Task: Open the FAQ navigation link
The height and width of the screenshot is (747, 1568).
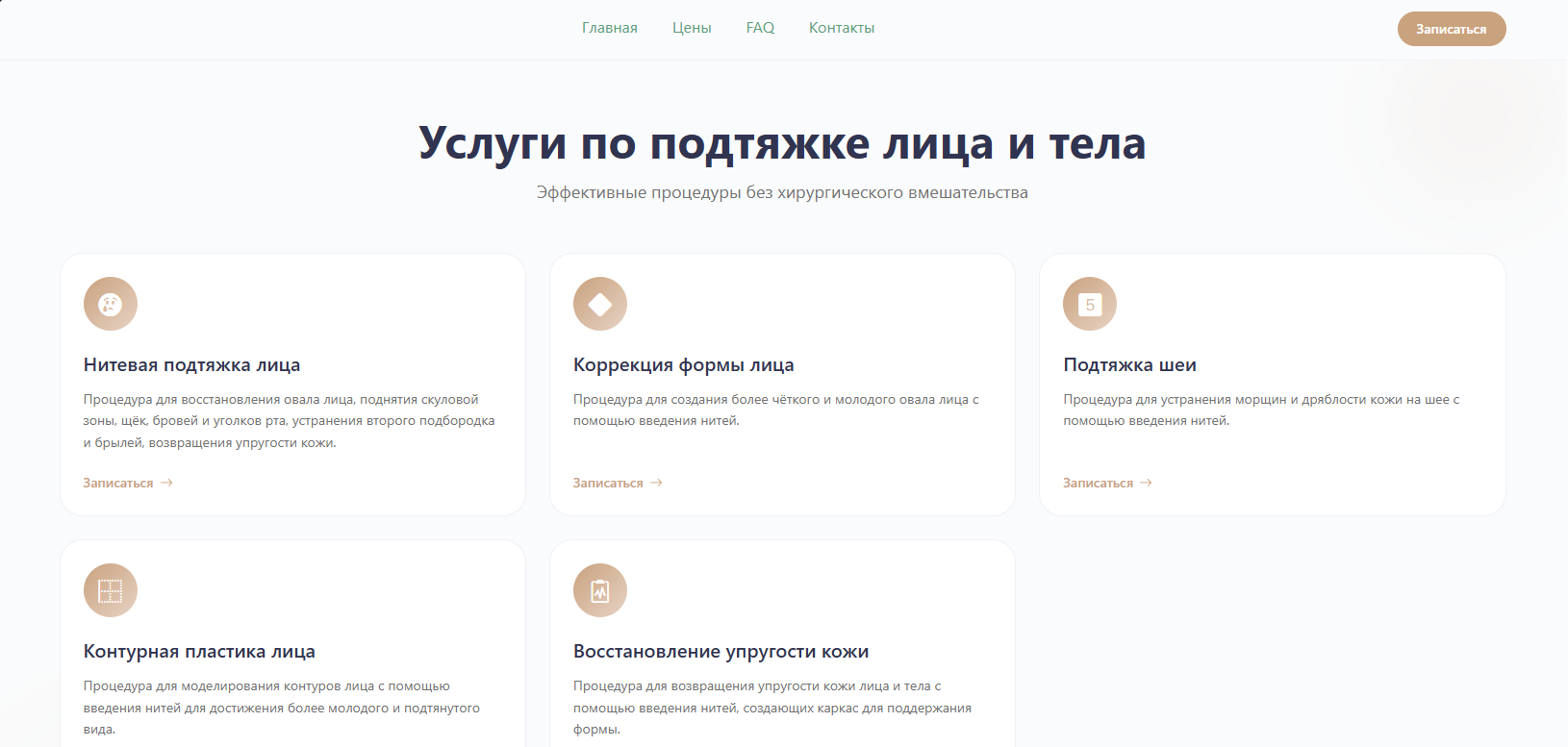Action: pos(760,28)
